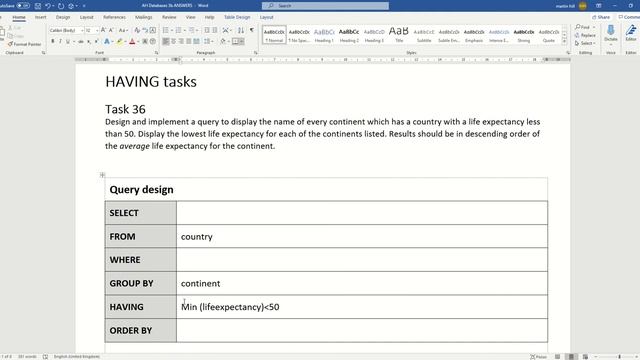The width and height of the screenshot is (640, 360).
Task: Click the Editor icon
Action: point(631,33)
